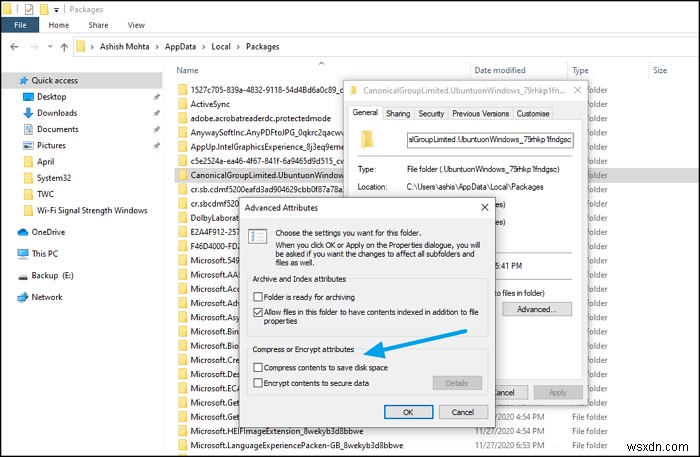
Task: Uncheck 'Allow files to have contents indexed'
Action: click(x=258, y=312)
